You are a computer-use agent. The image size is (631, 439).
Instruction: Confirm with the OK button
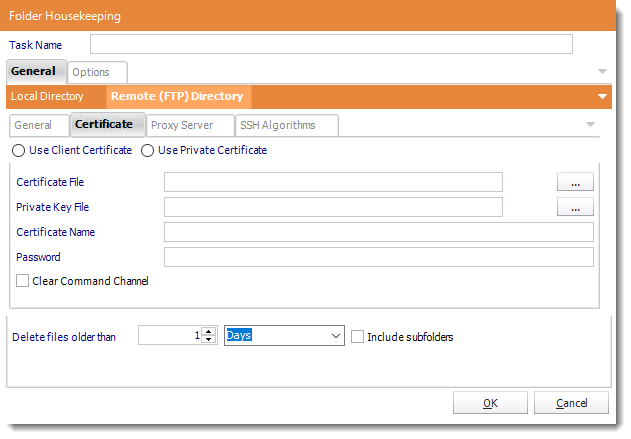click(490, 403)
